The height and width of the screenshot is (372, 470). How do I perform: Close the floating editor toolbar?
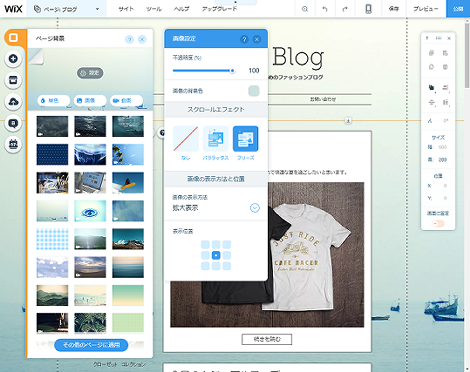[x=449, y=38]
